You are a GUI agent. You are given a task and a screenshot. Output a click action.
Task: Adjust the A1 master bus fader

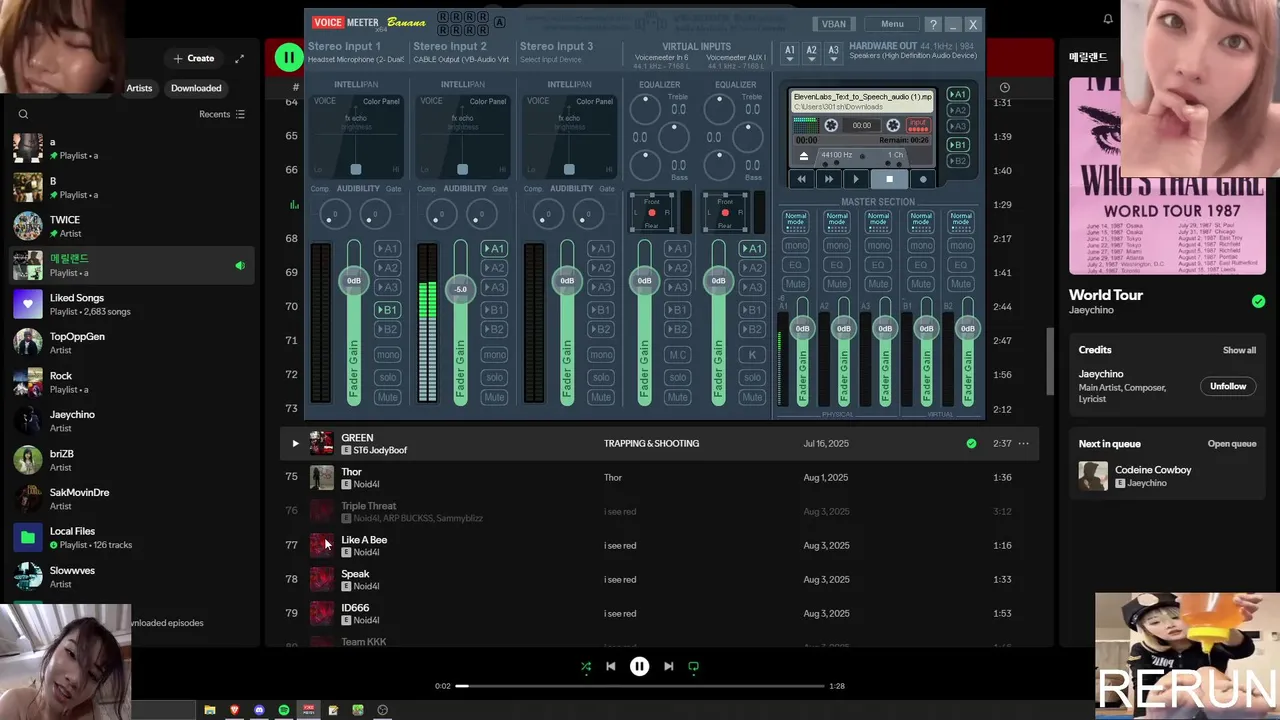point(802,329)
